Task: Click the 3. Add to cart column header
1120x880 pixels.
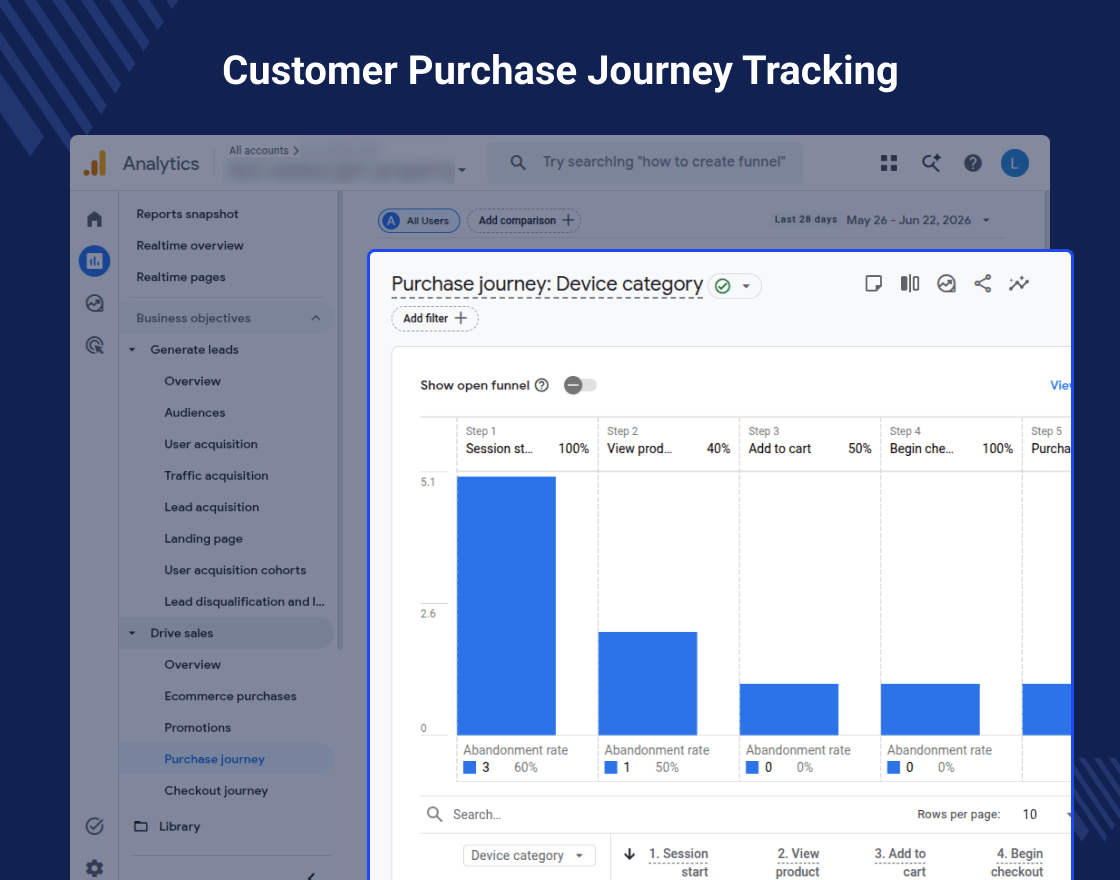Action: (x=900, y=863)
